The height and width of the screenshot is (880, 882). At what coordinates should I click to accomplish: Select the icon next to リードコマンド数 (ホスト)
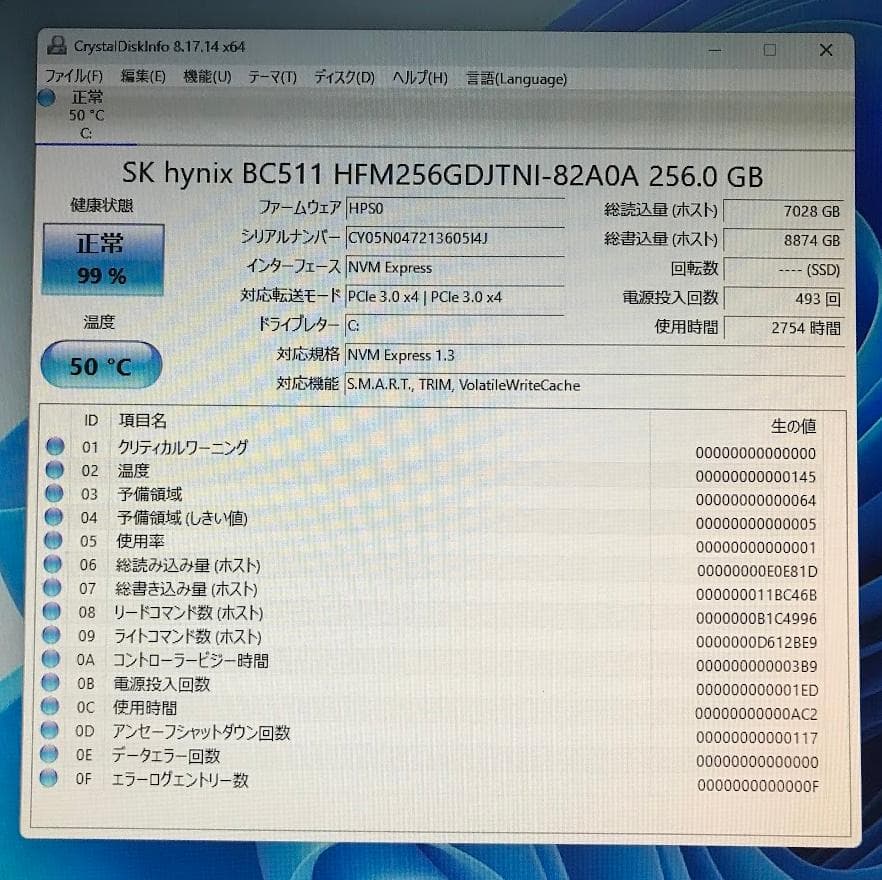pyautogui.click(x=54, y=613)
